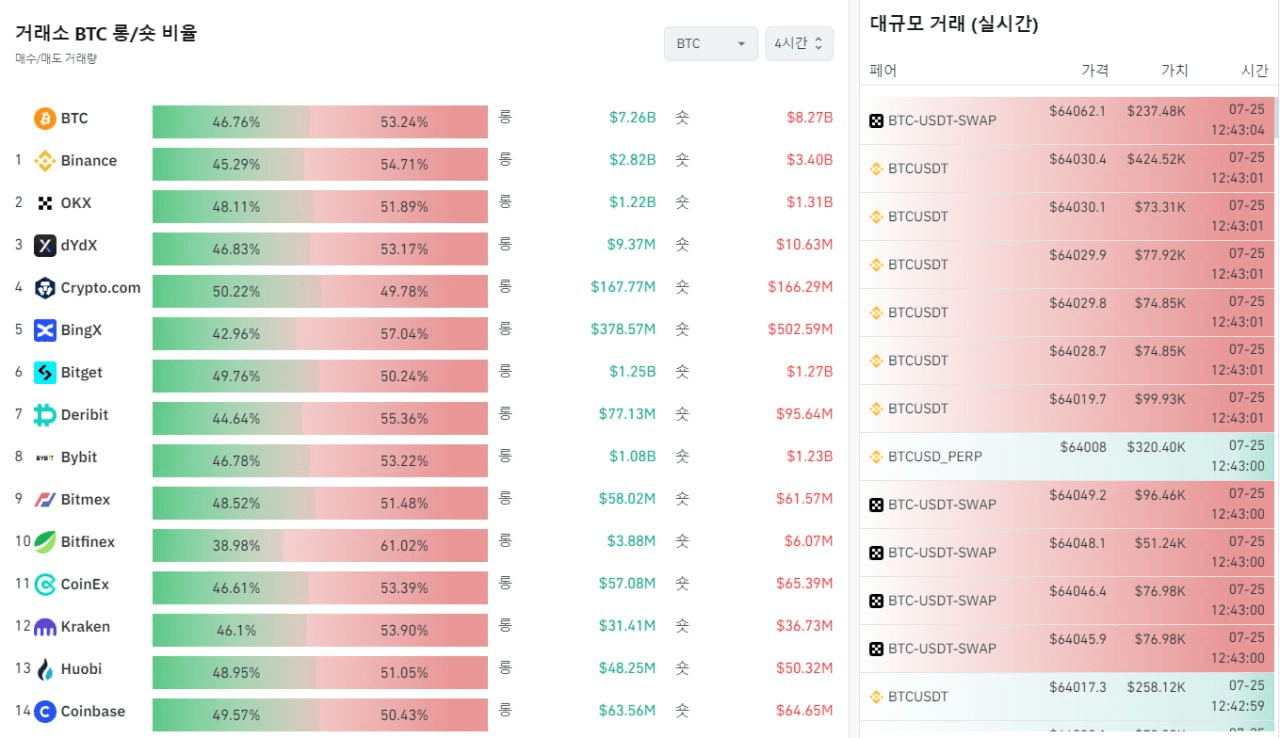Click Binance icon beside $424.52K BTCUSDT trade

pyautogui.click(x=876, y=169)
